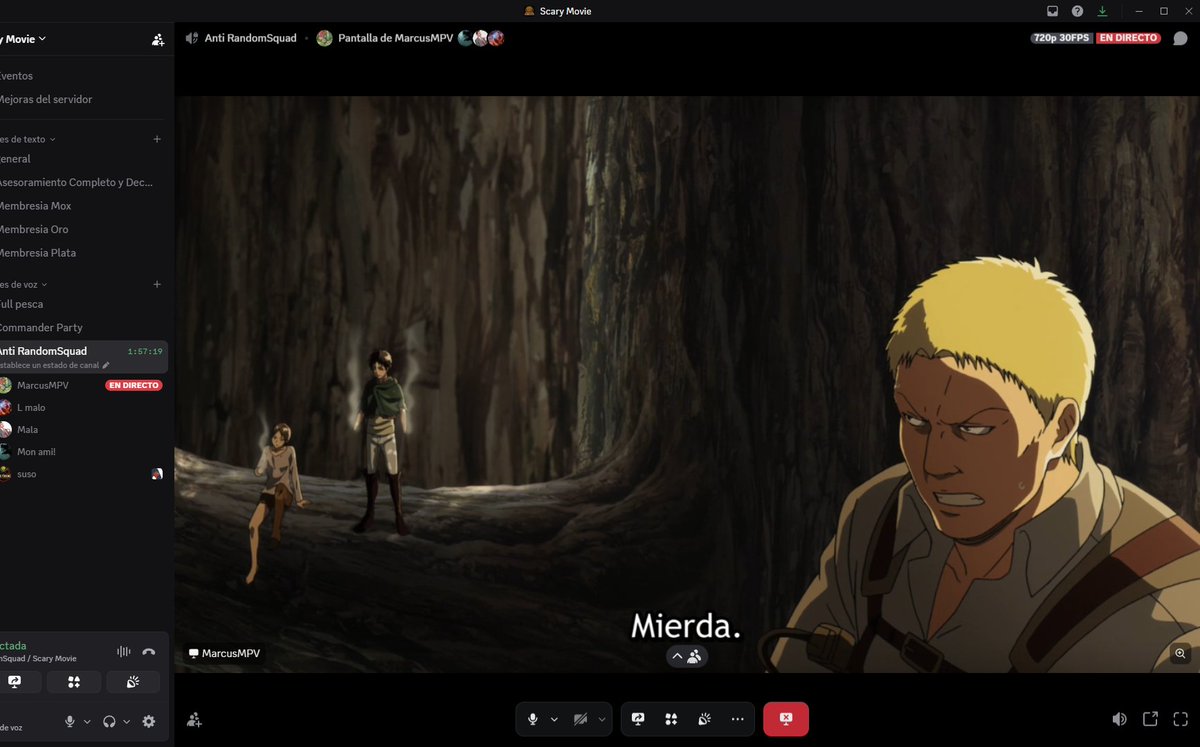
Task: Expand camera dropdown in bottom control bar
Action: 602,719
